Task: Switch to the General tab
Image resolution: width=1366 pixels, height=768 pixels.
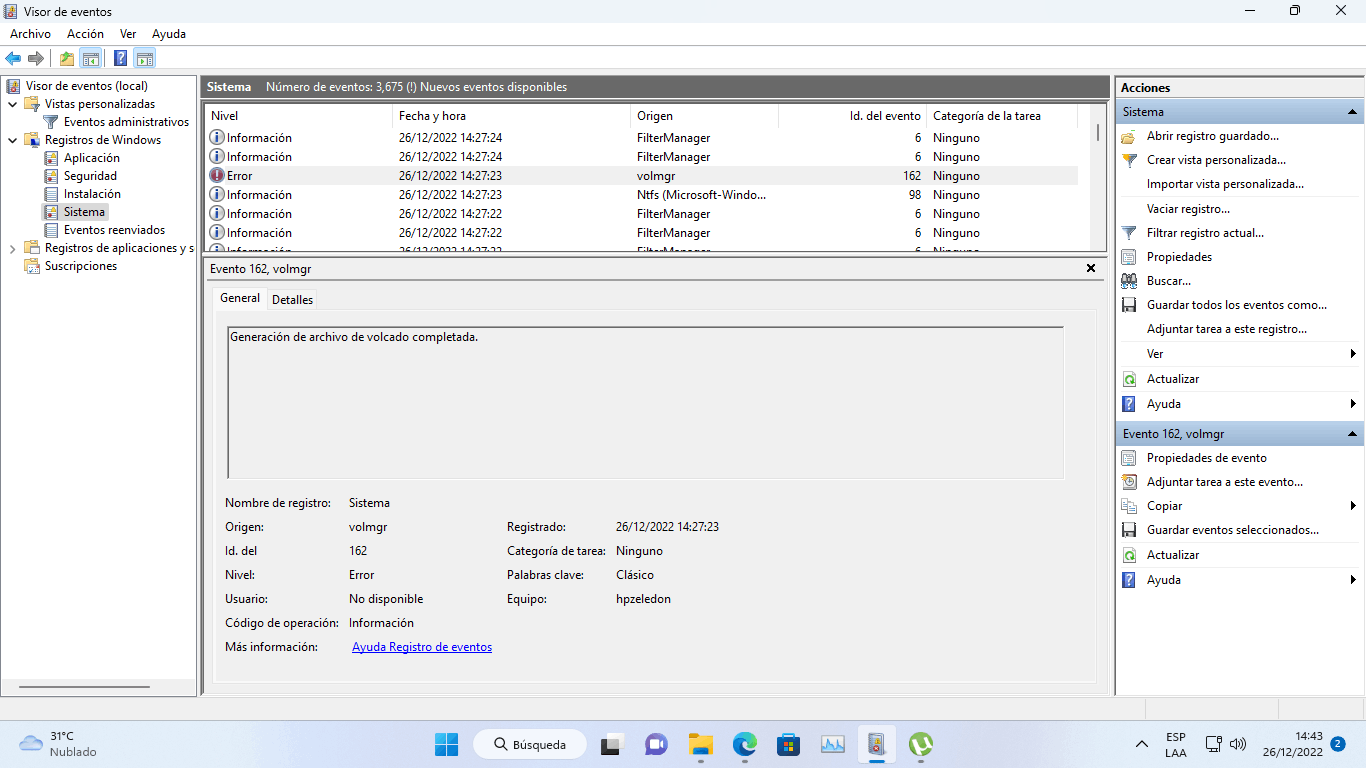Action: 240,298
